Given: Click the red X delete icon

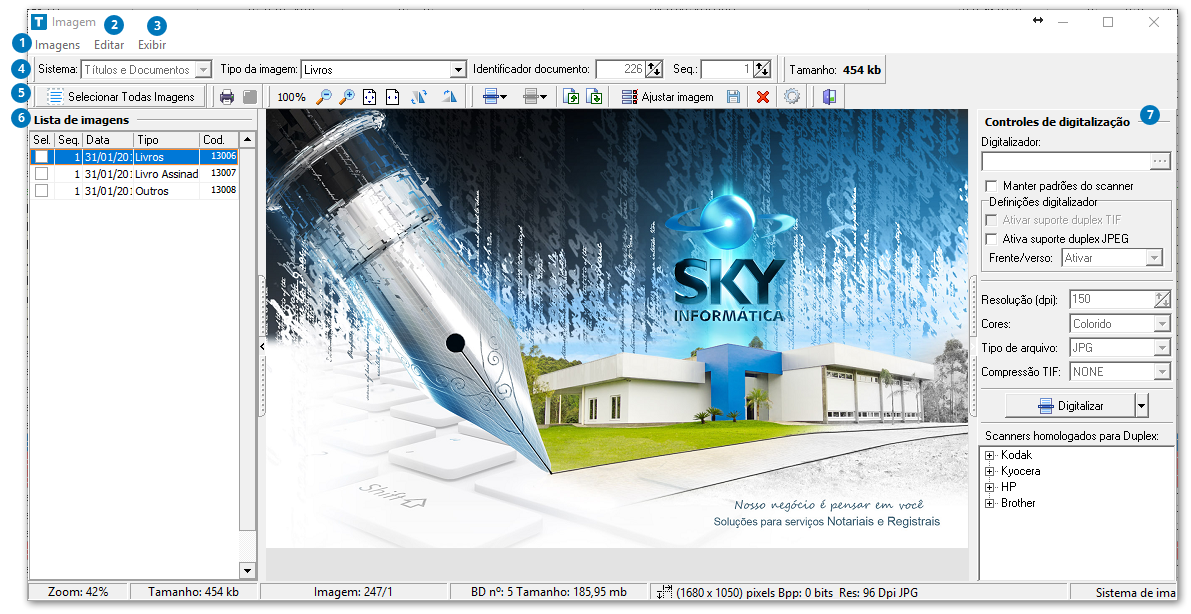Looking at the screenshot, I should coord(763,97).
